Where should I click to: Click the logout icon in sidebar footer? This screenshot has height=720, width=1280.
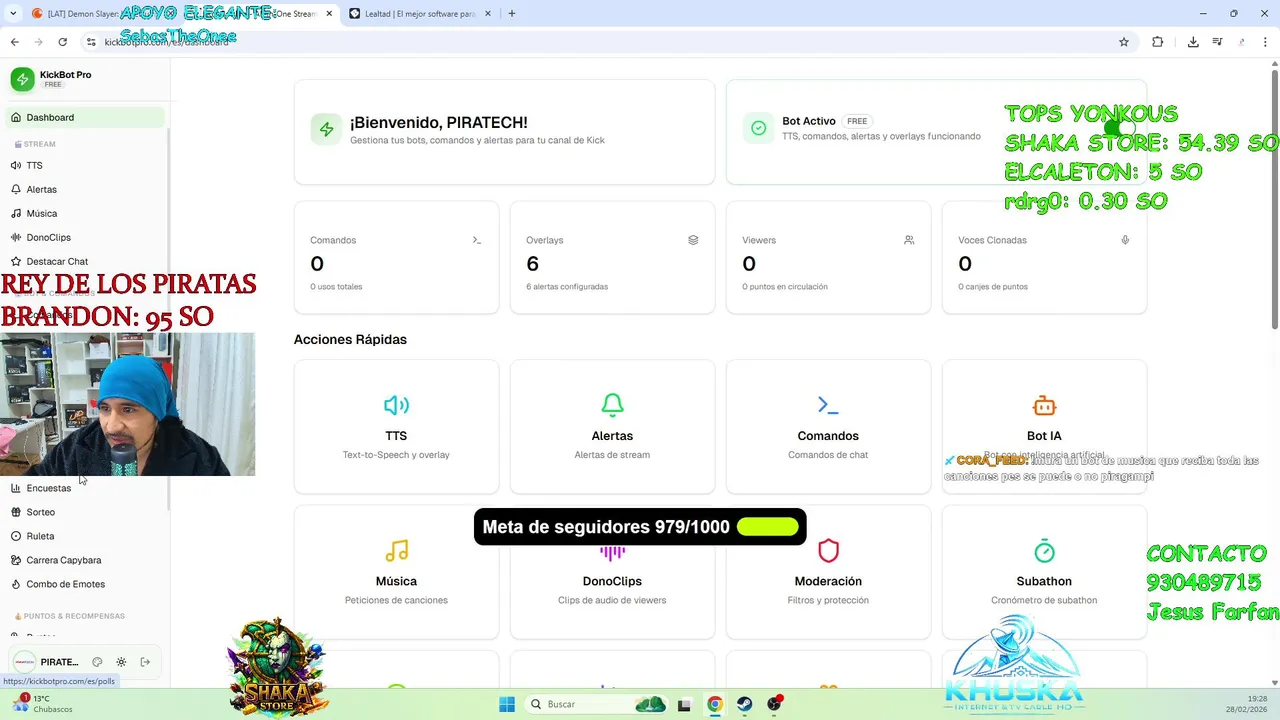(x=145, y=662)
